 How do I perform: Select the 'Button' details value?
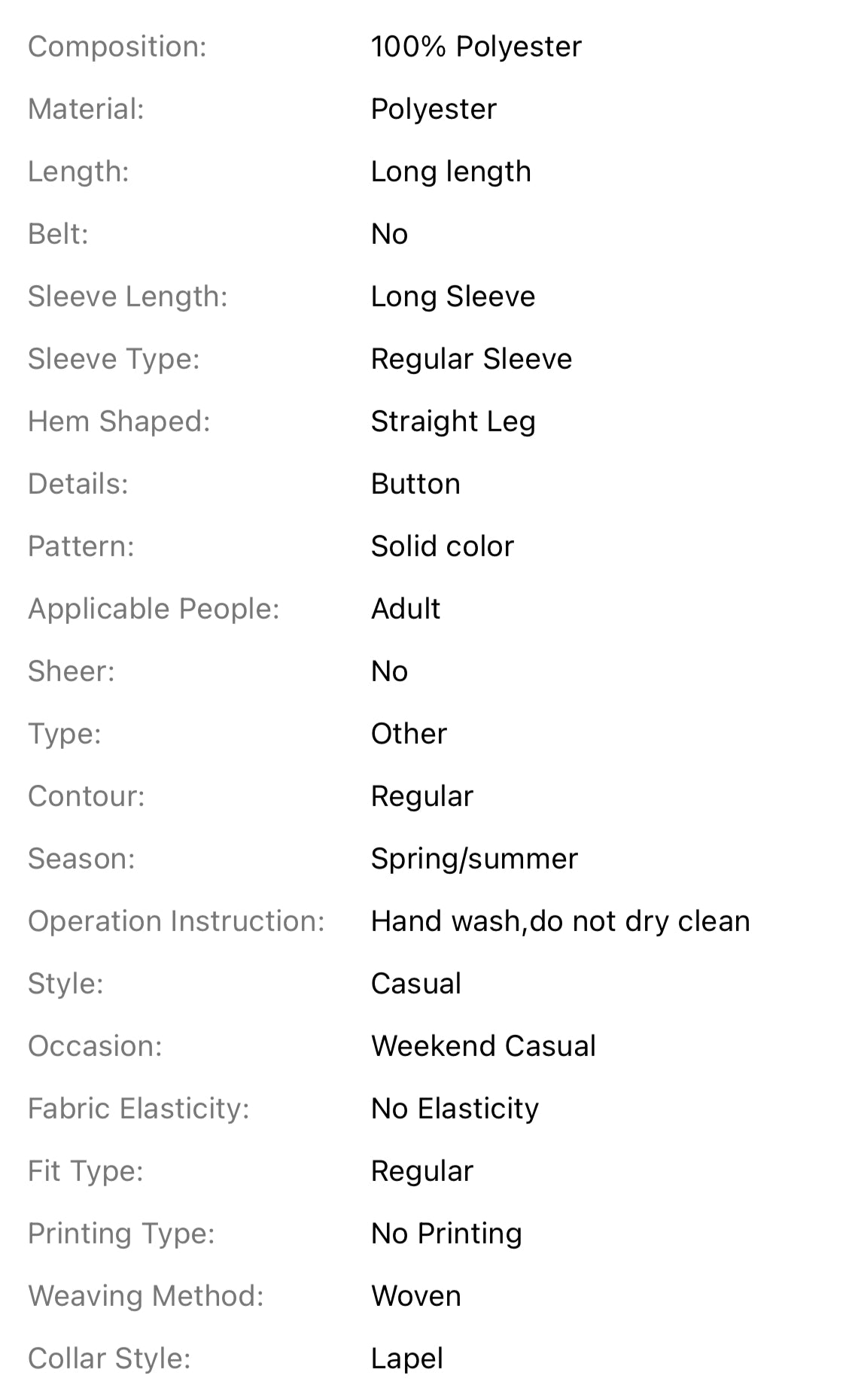pyautogui.click(x=415, y=484)
